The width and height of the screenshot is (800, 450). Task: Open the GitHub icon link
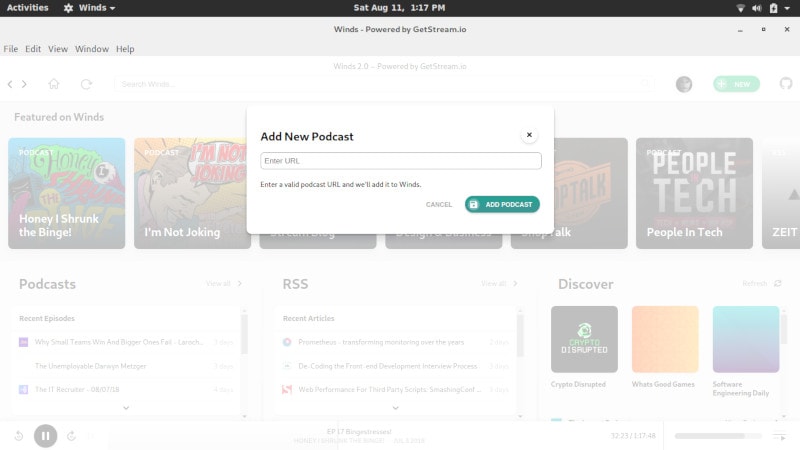coord(786,83)
